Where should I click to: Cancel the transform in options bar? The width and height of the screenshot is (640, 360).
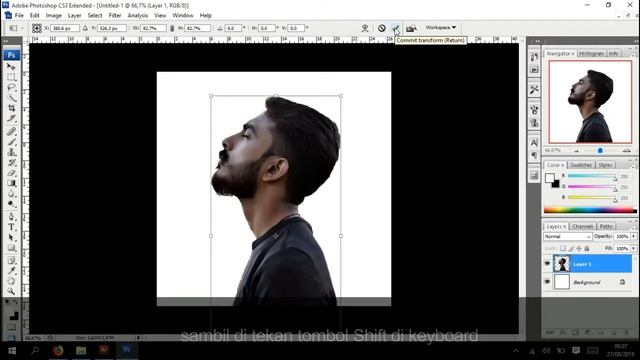coord(382,28)
